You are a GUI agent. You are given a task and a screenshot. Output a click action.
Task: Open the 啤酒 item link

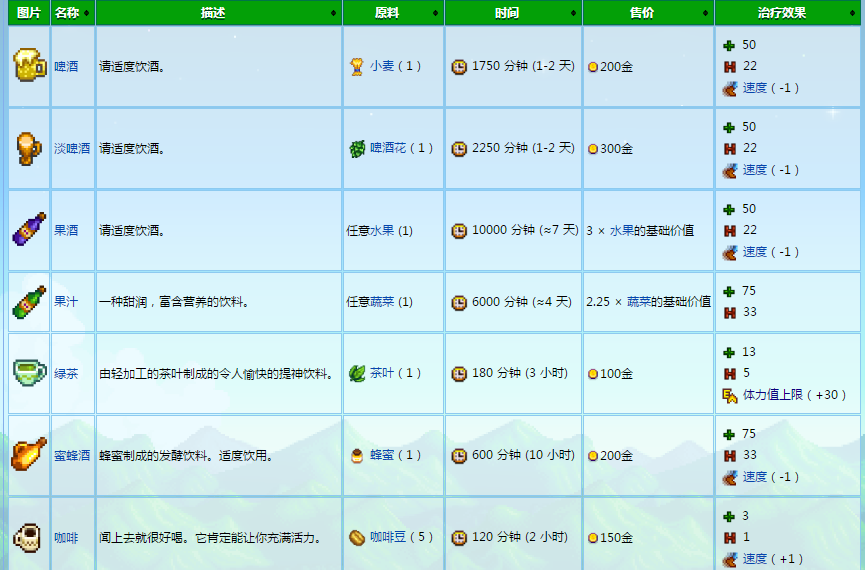click(x=66, y=67)
